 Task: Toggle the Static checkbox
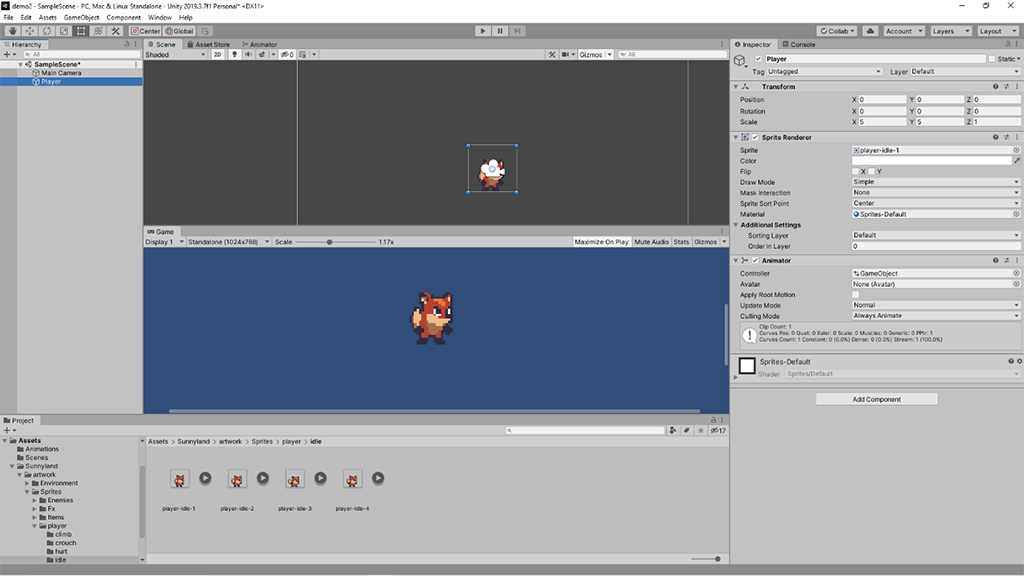[x=992, y=59]
